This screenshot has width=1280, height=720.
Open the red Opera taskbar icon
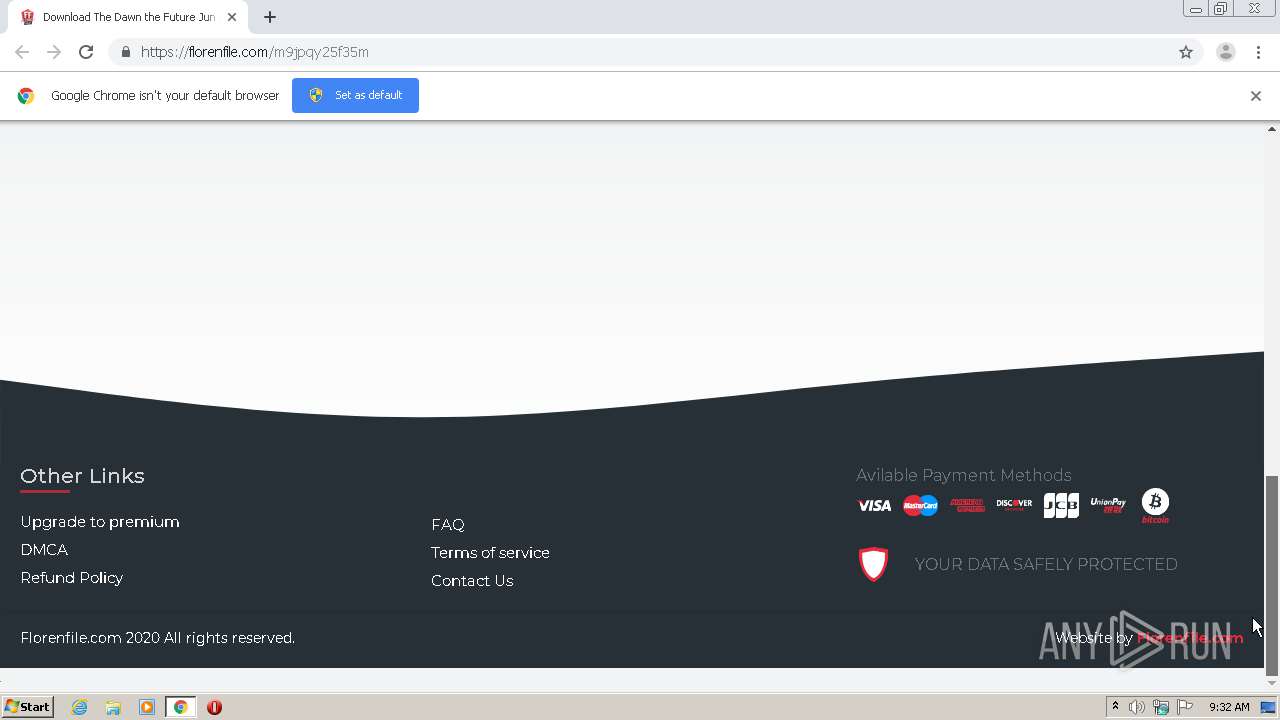click(x=214, y=707)
